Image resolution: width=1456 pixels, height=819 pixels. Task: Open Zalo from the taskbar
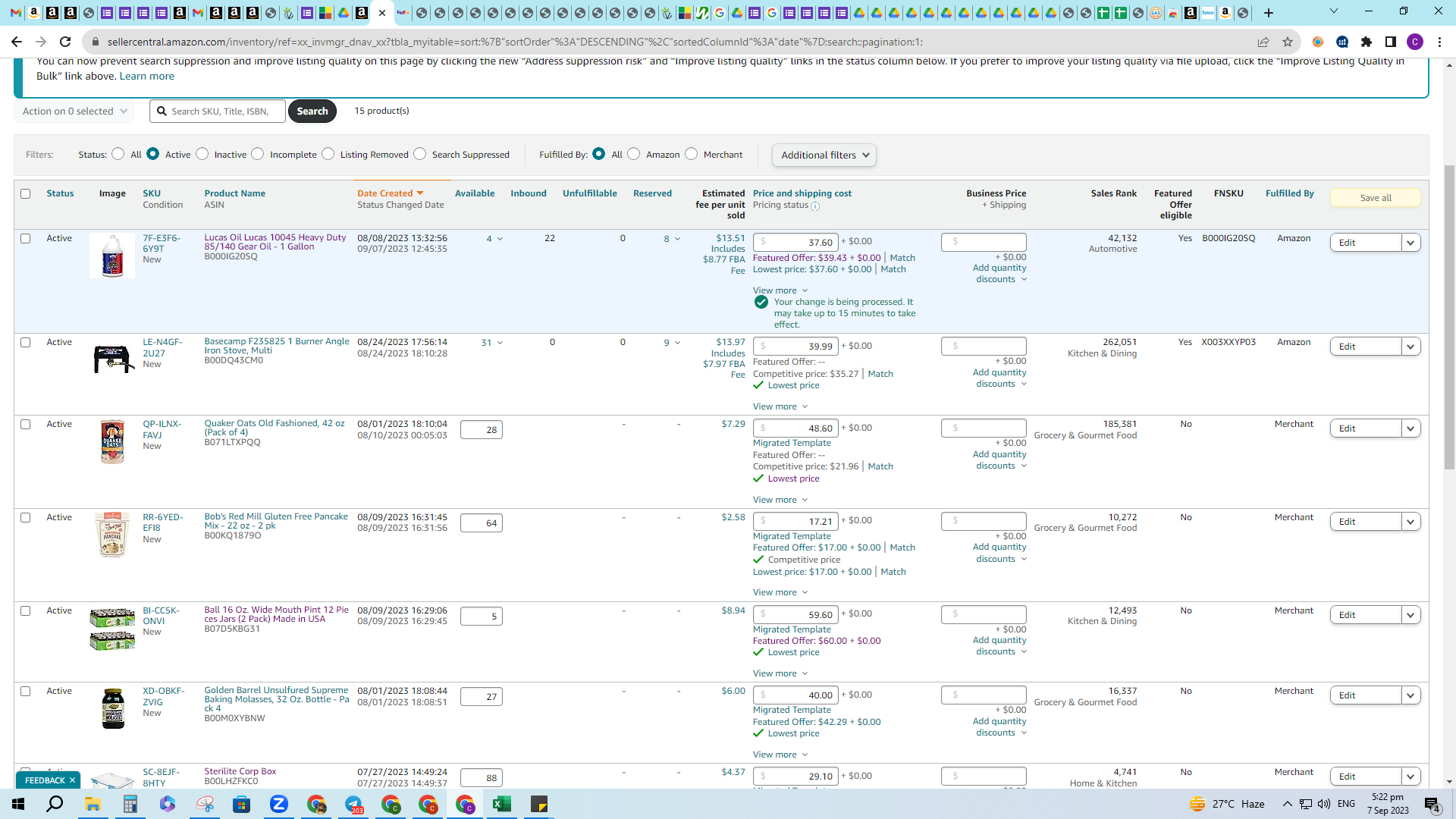(278, 804)
